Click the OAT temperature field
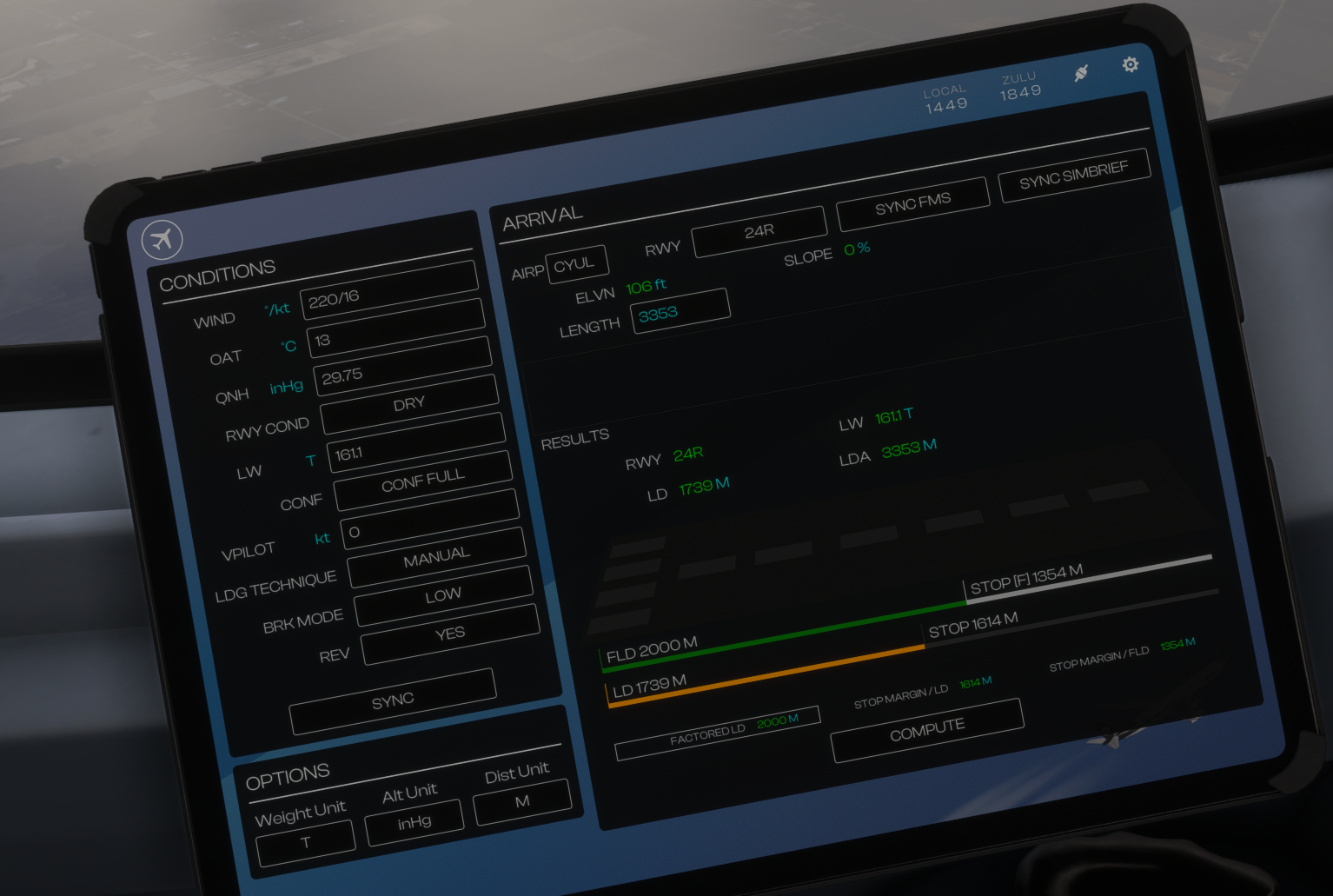This screenshot has width=1333, height=896. coord(395,327)
